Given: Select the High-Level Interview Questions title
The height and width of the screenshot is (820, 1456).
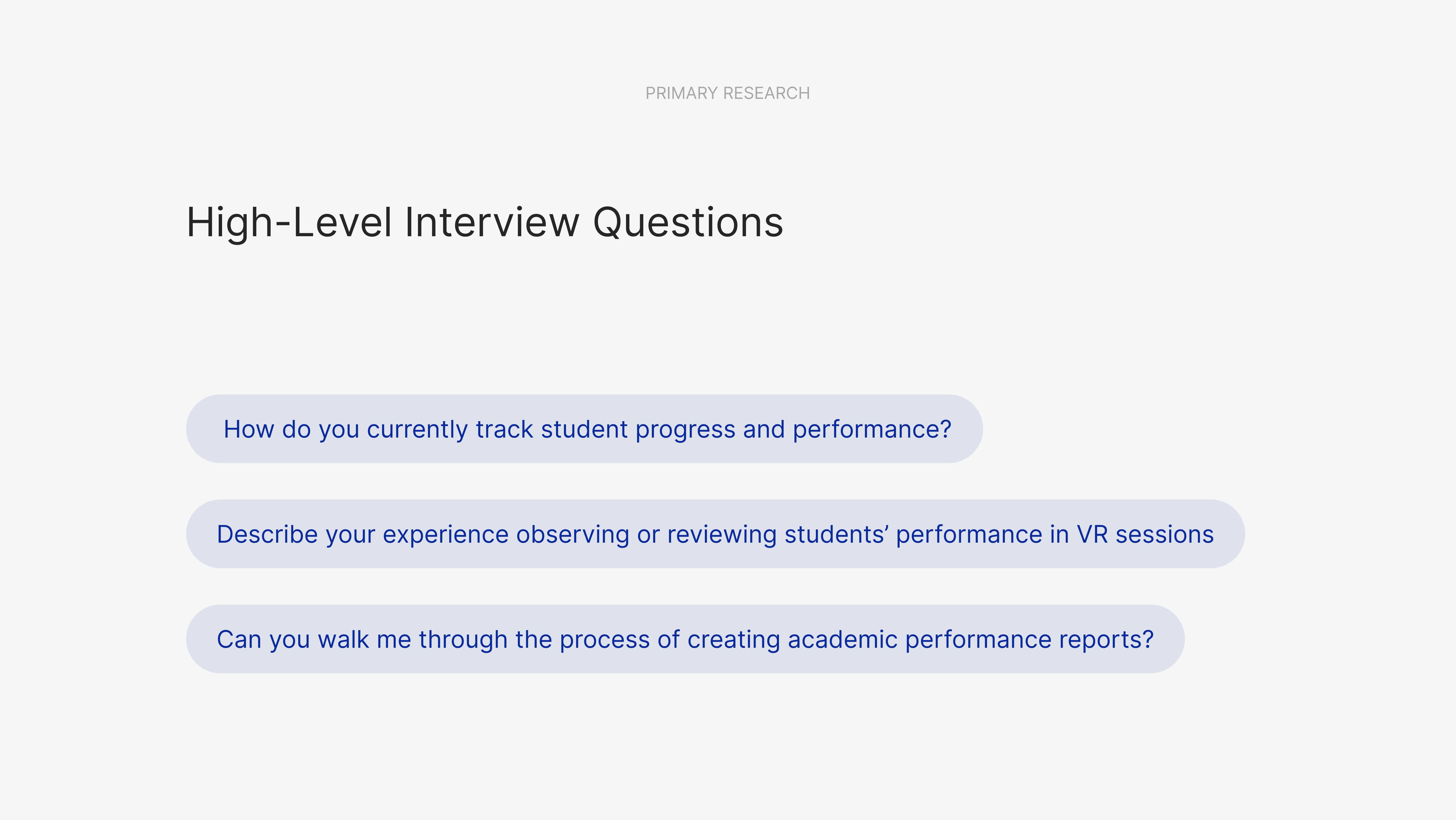Looking at the screenshot, I should coord(484,222).
